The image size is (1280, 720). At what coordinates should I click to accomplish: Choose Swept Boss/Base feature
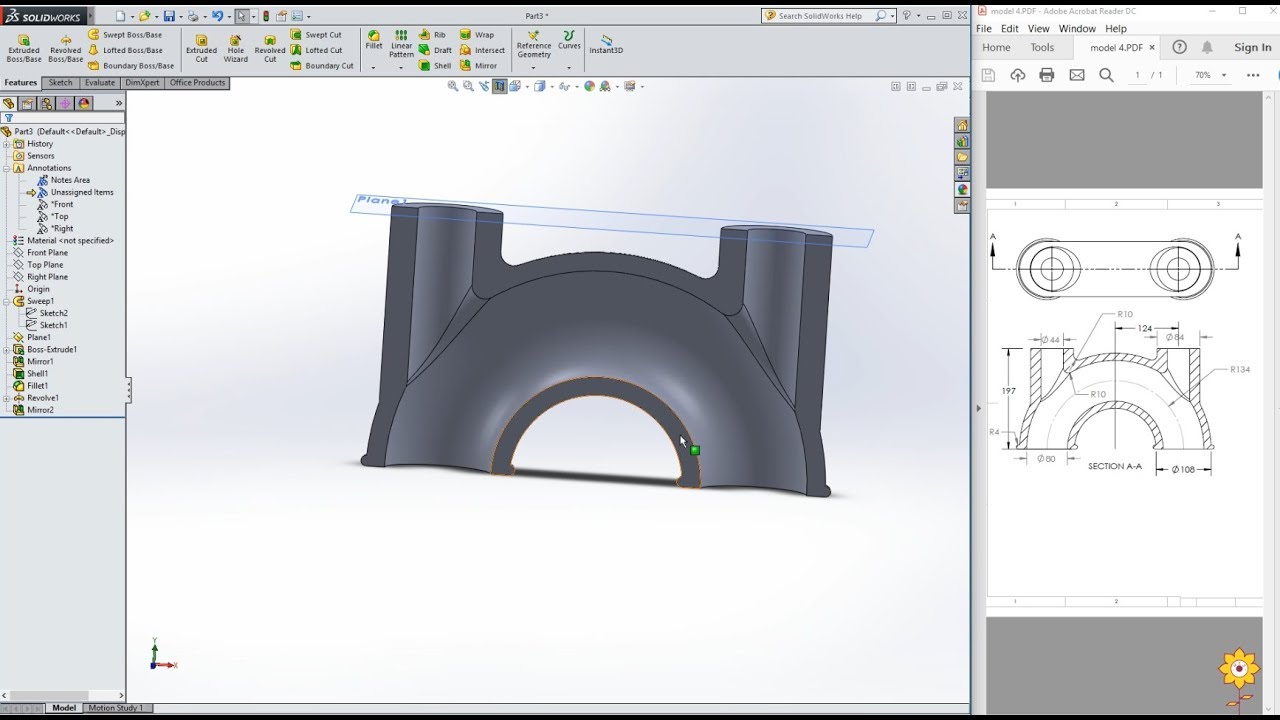pyautogui.click(x=125, y=35)
